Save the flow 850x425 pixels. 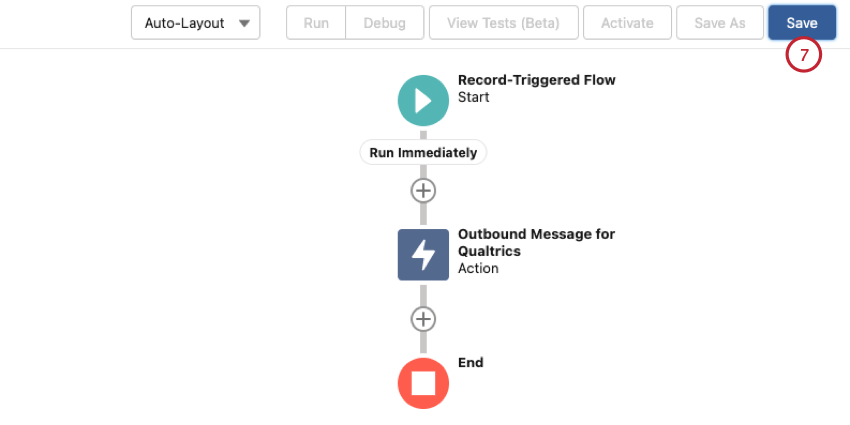click(802, 23)
